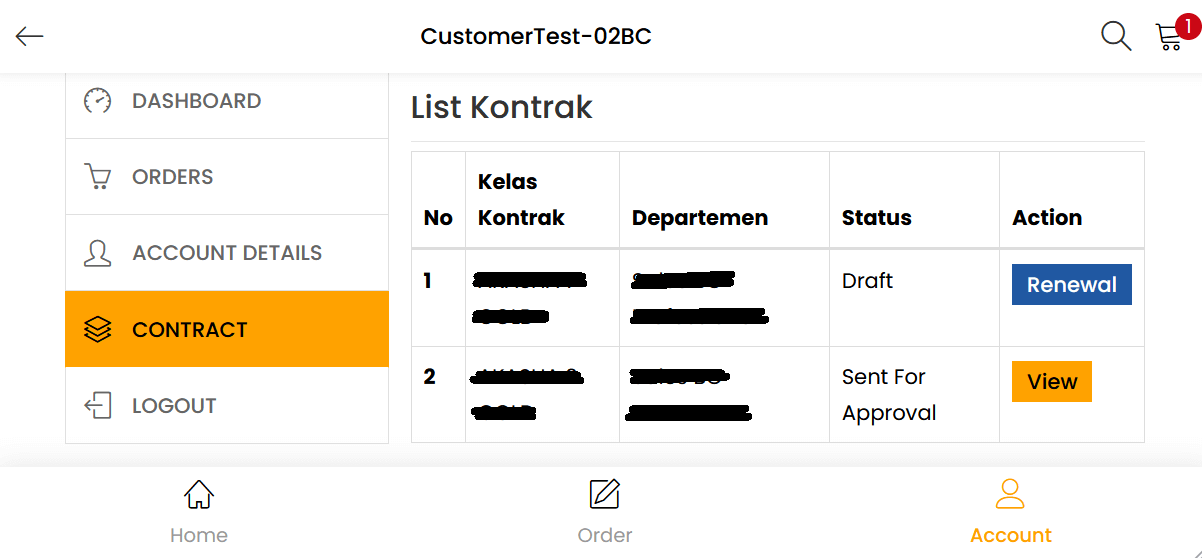Viewport: 1202px width, 558px height.
Task: Open the shopping cart icon
Action: click(1168, 38)
